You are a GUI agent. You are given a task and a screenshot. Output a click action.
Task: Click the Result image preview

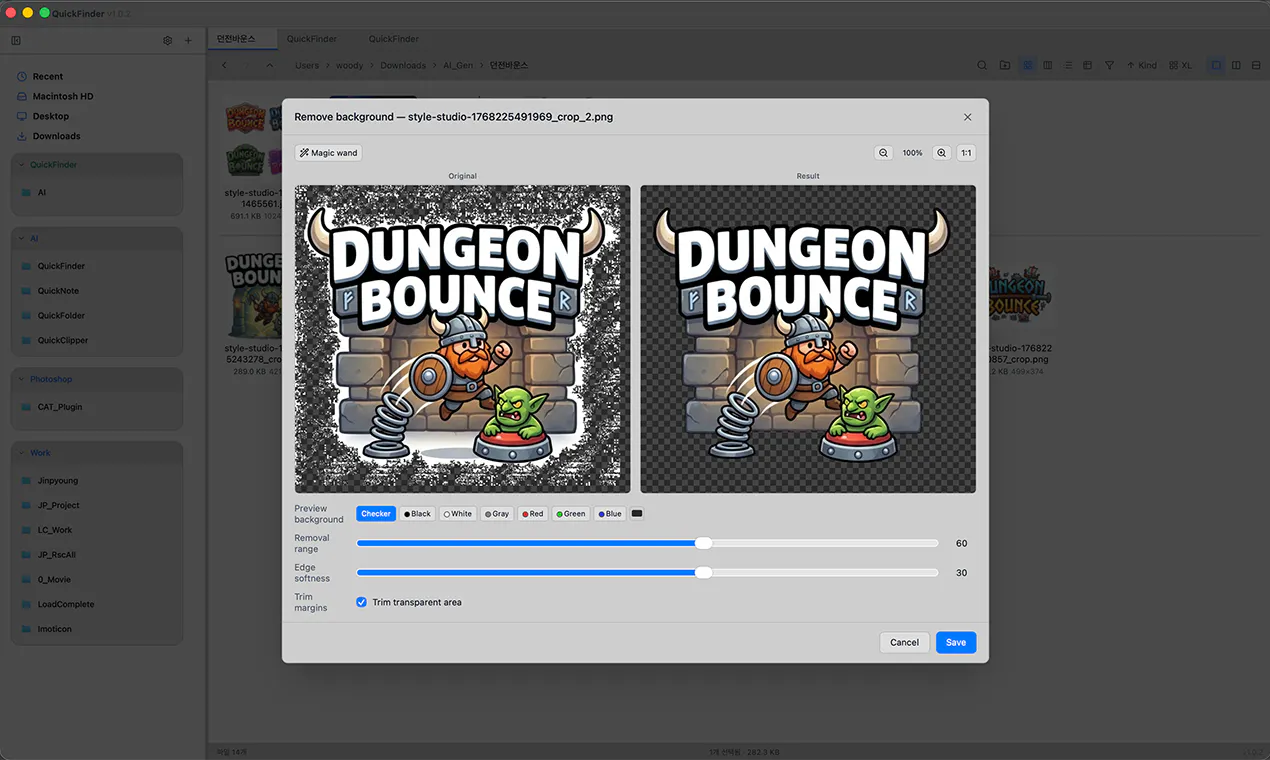[808, 339]
